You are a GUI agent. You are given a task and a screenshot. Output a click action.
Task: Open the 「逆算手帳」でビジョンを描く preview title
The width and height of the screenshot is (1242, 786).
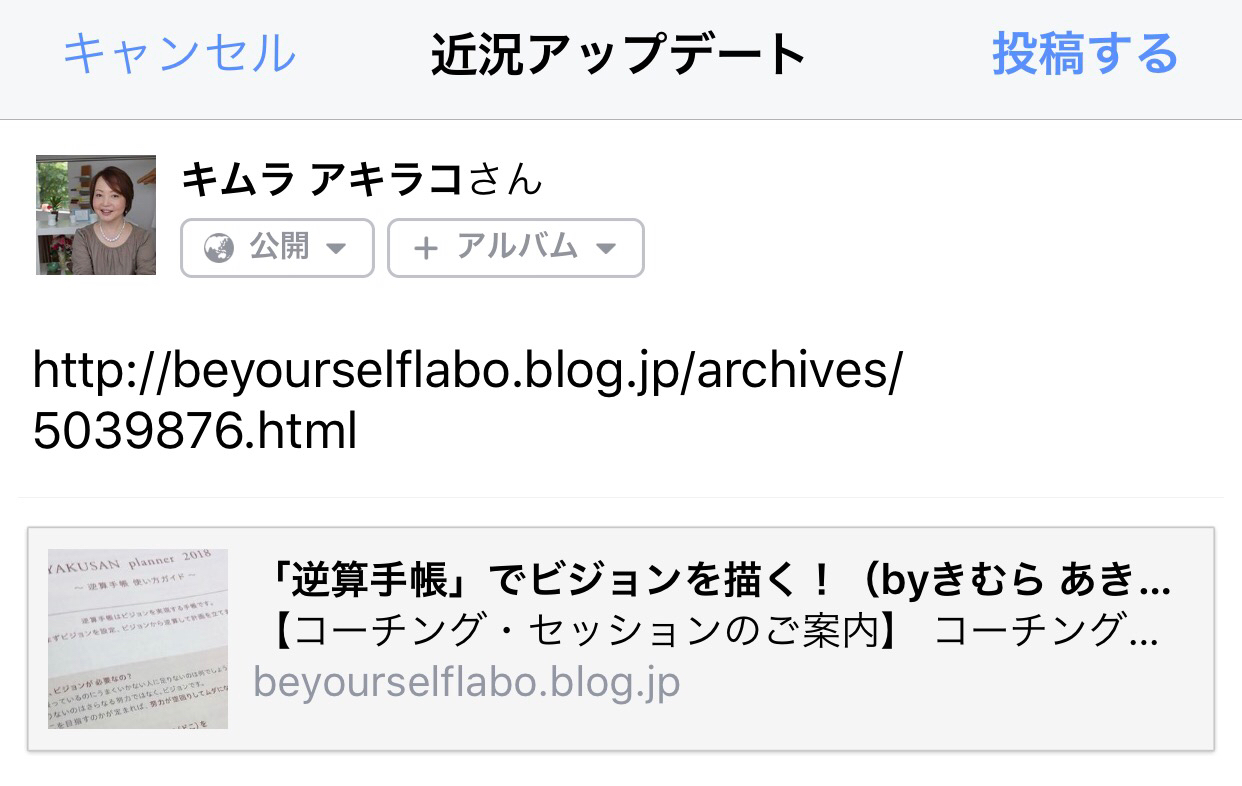tap(720, 580)
